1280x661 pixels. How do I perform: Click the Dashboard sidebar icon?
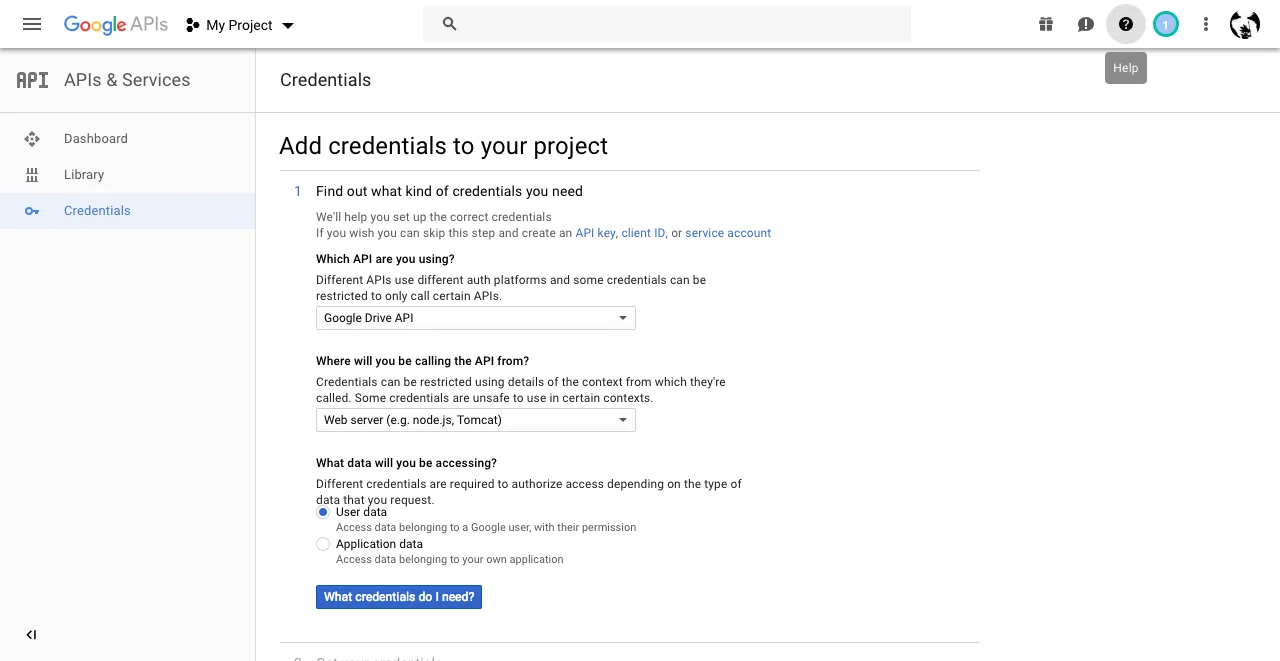32,139
